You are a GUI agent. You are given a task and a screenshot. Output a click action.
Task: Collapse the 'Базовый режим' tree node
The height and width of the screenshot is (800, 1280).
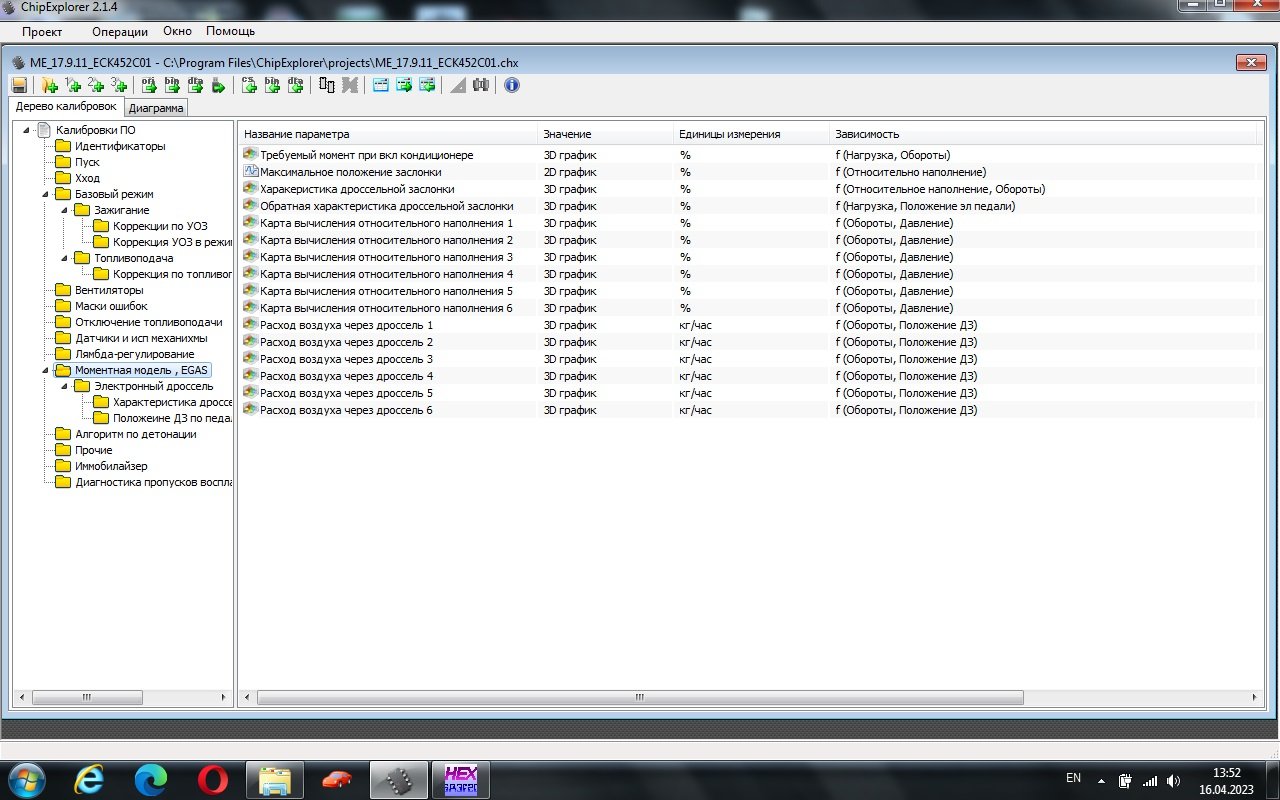point(45,194)
